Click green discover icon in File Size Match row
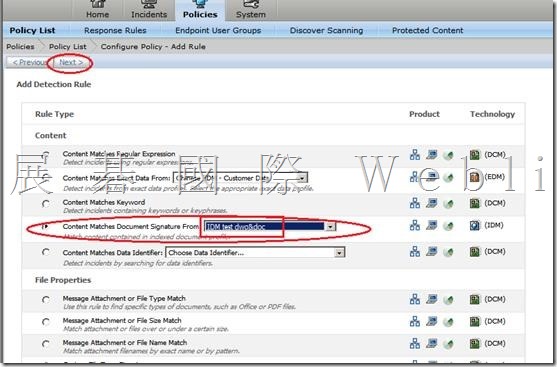 coord(448,322)
